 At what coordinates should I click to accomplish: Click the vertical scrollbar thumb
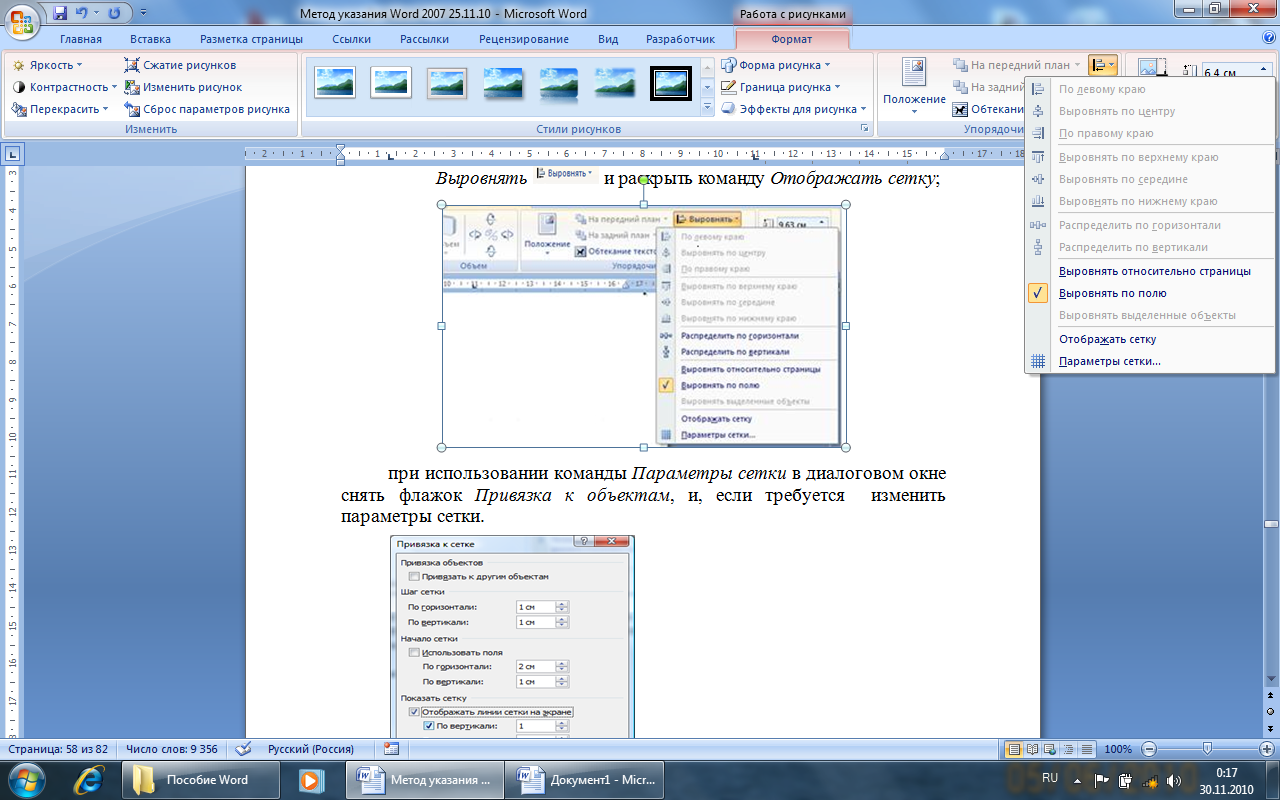(1271, 524)
